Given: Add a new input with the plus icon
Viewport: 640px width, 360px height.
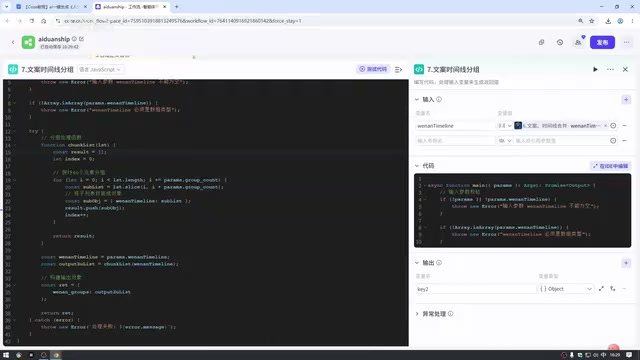Looking at the screenshot, I should 626,100.
